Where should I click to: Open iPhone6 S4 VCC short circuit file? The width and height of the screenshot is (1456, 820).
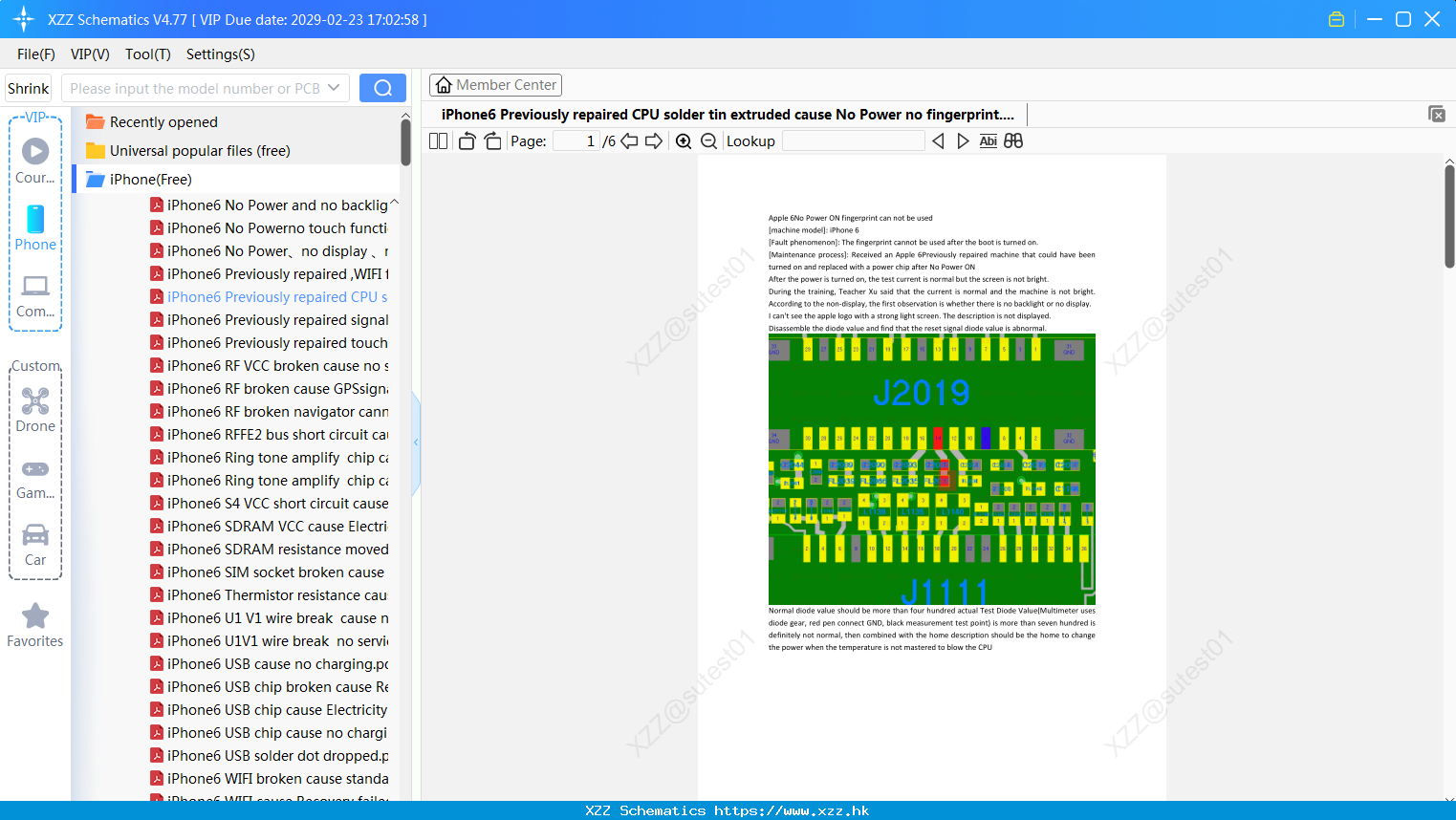tap(269, 504)
